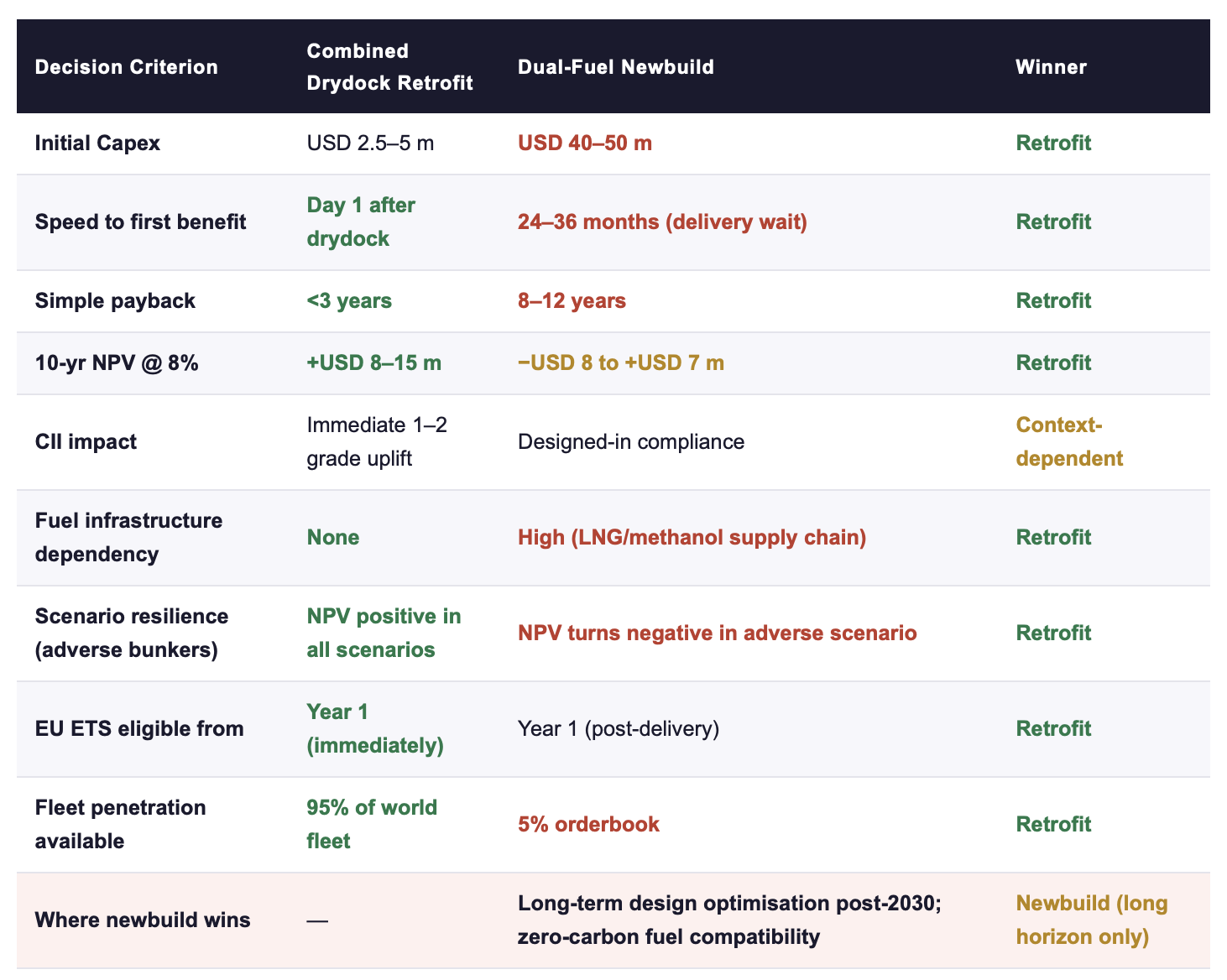Click the '+USD 8–15 m' cell
Image resolution: width=1227 pixels, height=980 pixels.
[373, 362]
